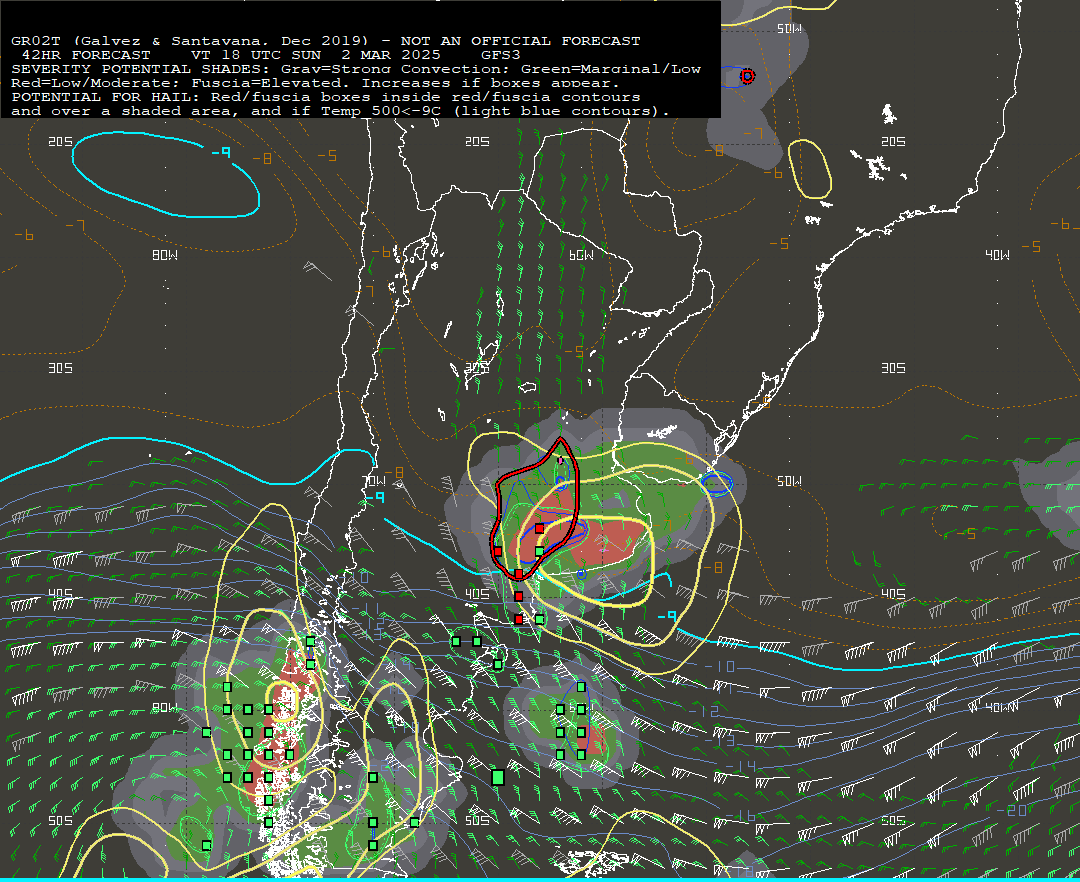Viewport: 1080px width, 882px height.
Task: Click the blue double-ellipse on the Uruguay coast
Action: click(717, 483)
